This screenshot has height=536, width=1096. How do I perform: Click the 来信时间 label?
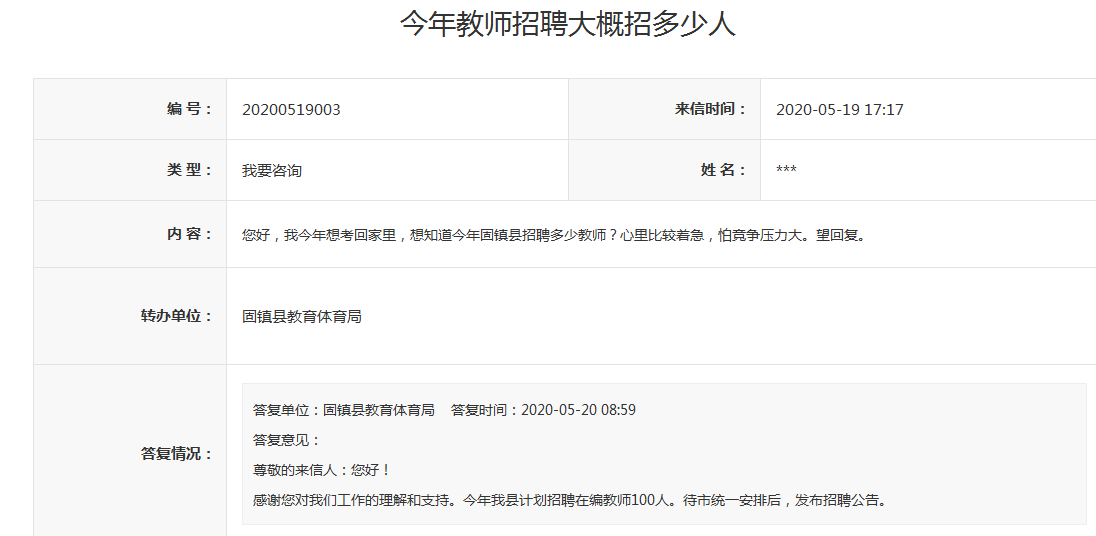click(x=710, y=109)
